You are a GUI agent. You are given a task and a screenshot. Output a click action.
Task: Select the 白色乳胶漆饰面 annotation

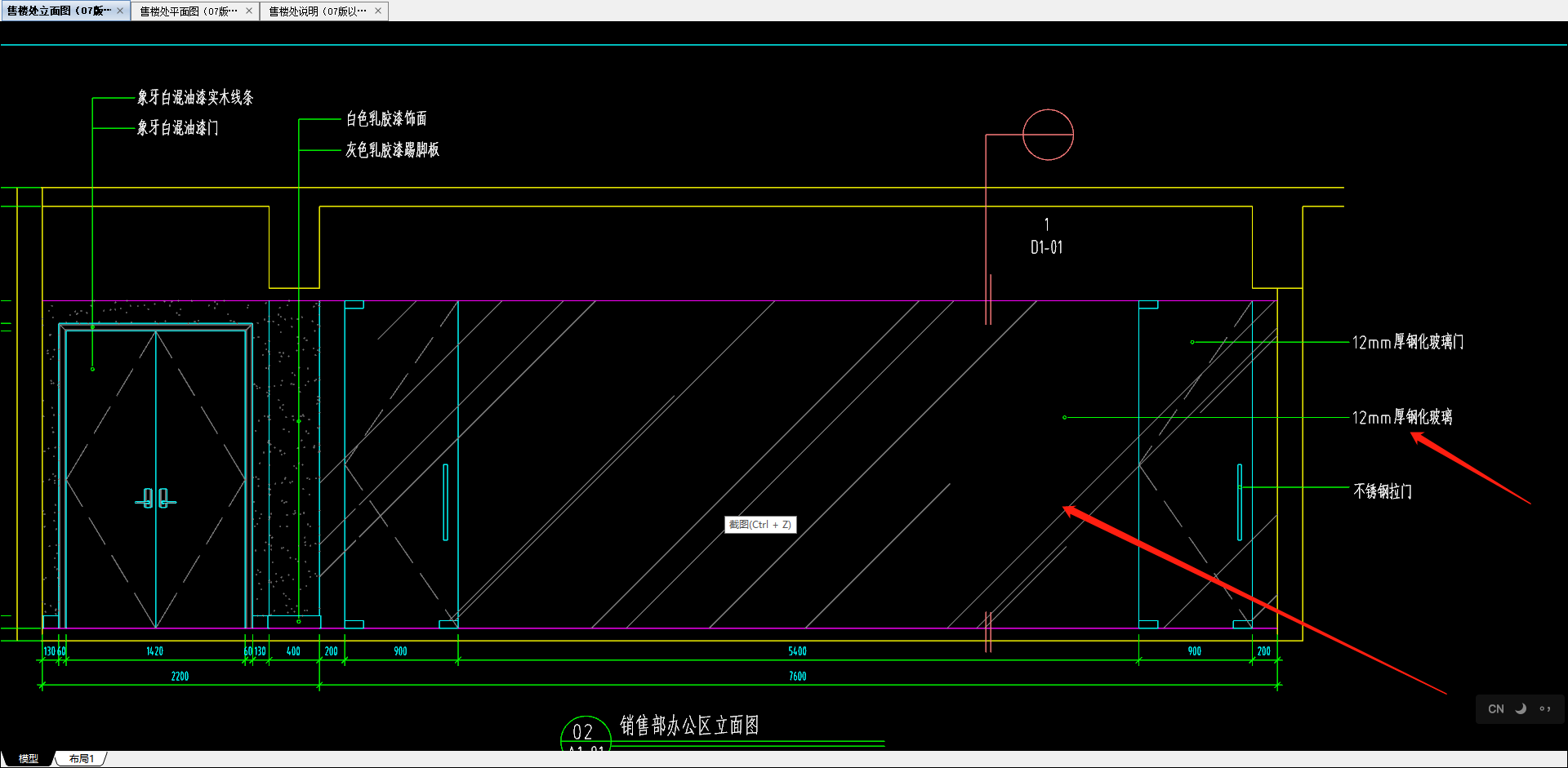point(386,119)
